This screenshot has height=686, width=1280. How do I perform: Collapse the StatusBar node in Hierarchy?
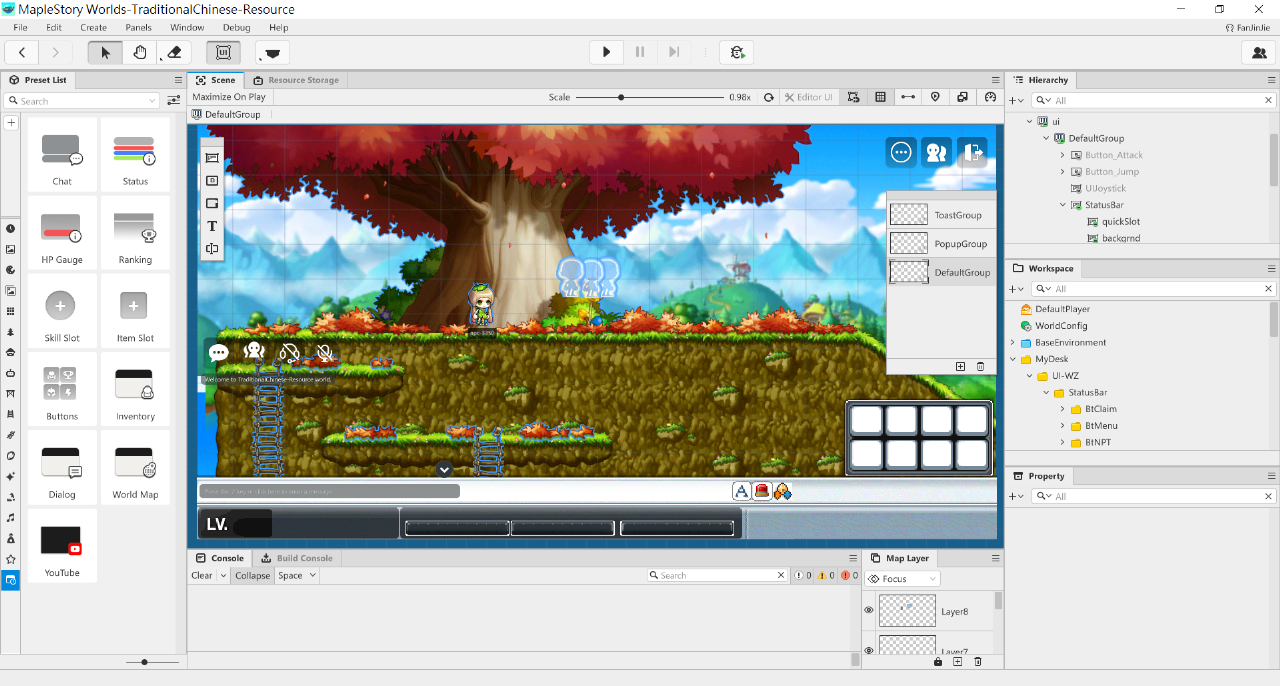1063,205
